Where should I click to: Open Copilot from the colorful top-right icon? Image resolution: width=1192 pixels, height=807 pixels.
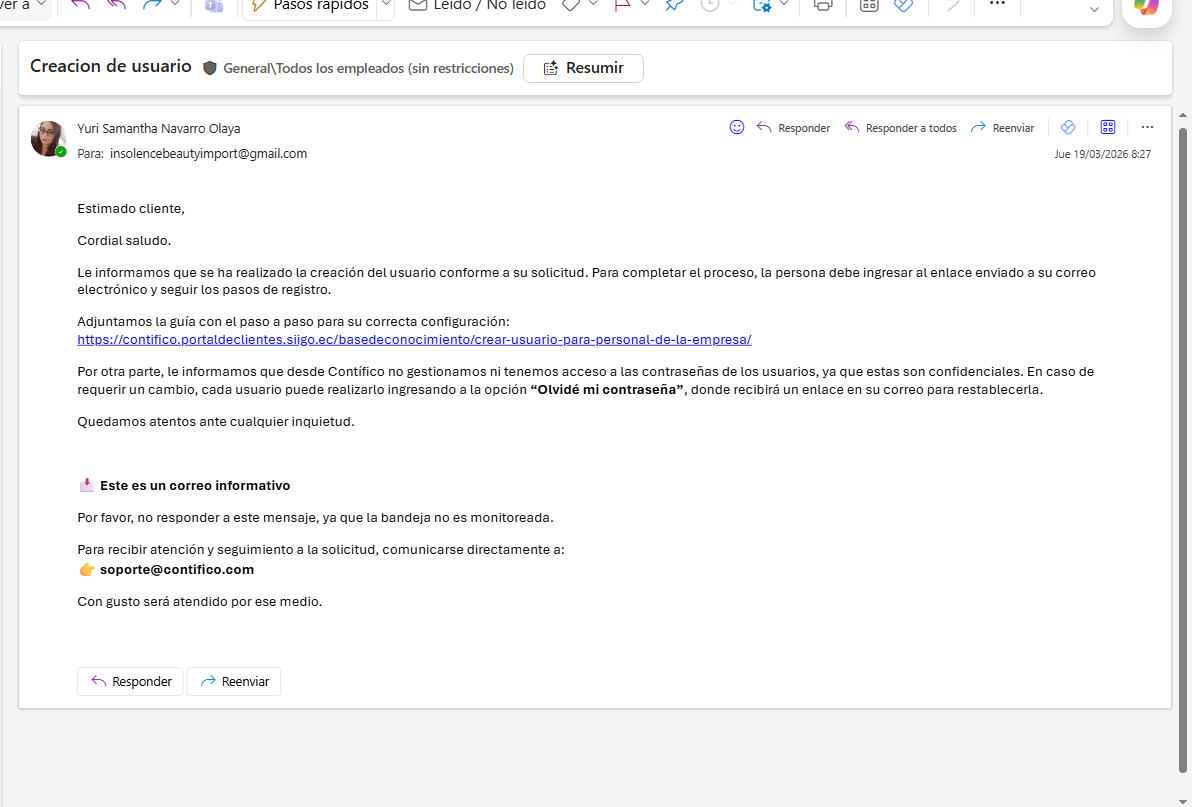(x=1146, y=6)
